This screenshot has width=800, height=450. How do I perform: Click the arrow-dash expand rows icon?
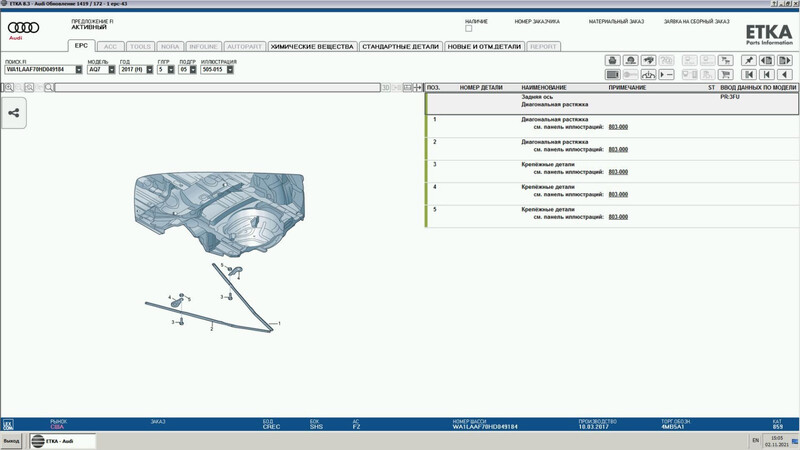[666, 74]
